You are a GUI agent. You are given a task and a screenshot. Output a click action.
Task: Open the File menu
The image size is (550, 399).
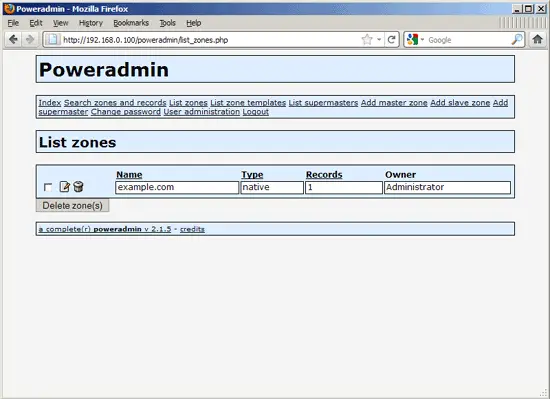[x=13, y=23]
